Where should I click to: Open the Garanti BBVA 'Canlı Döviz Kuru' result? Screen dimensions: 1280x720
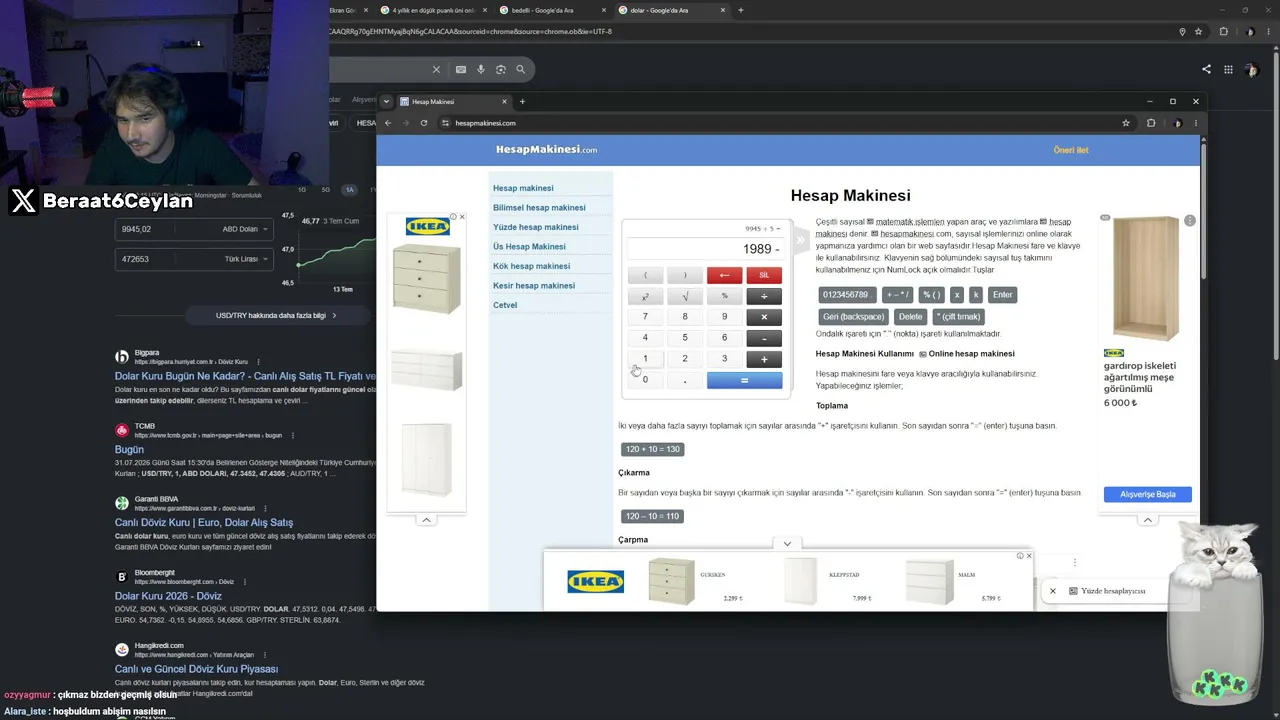coord(204,522)
